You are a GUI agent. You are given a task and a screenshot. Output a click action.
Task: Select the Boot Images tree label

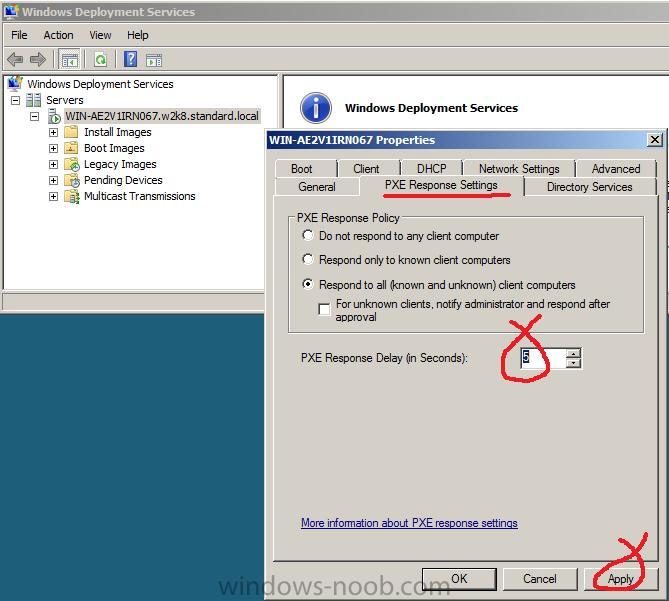[x=114, y=148]
